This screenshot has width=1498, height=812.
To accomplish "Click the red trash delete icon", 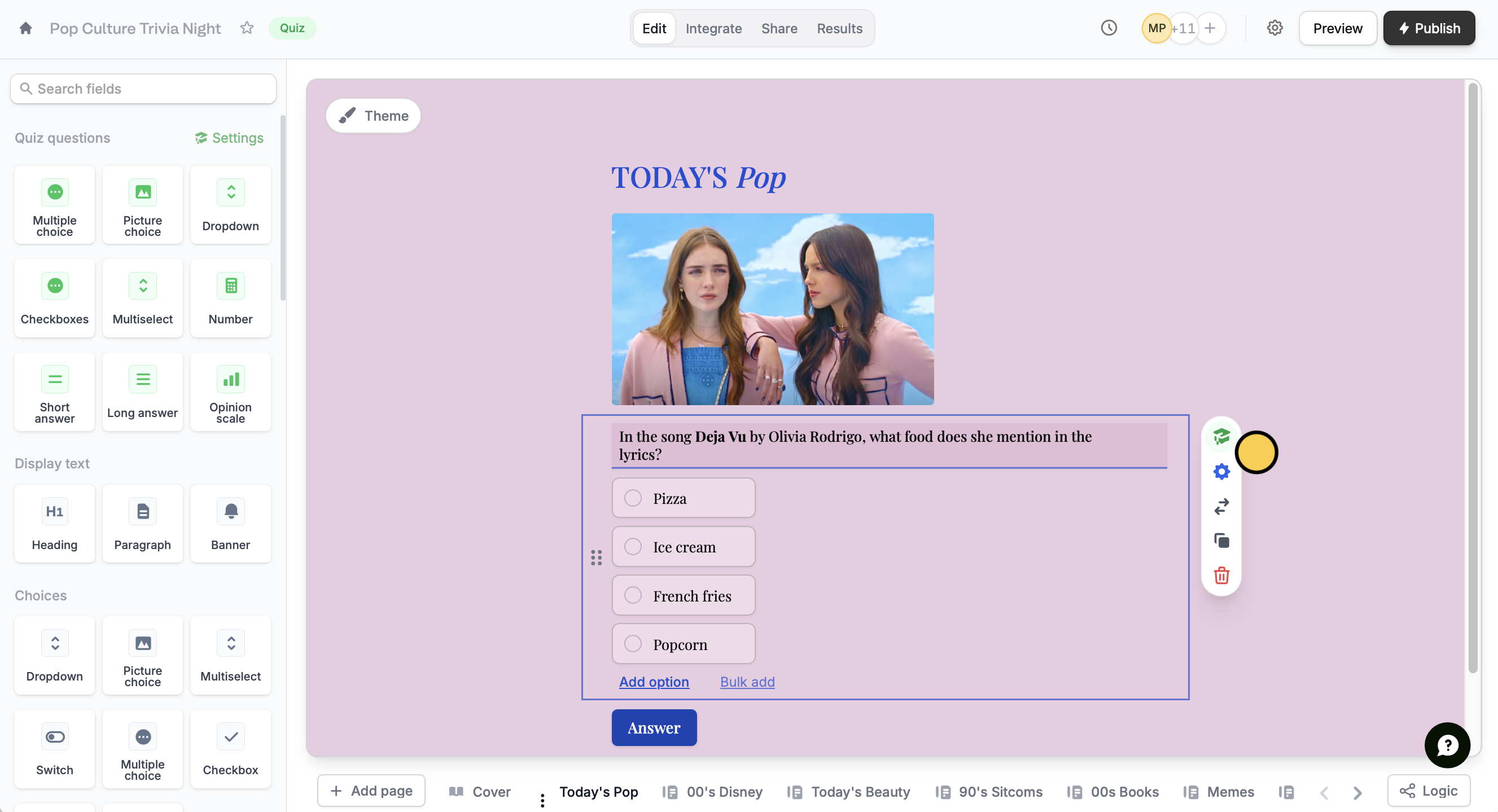I will [x=1221, y=576].
